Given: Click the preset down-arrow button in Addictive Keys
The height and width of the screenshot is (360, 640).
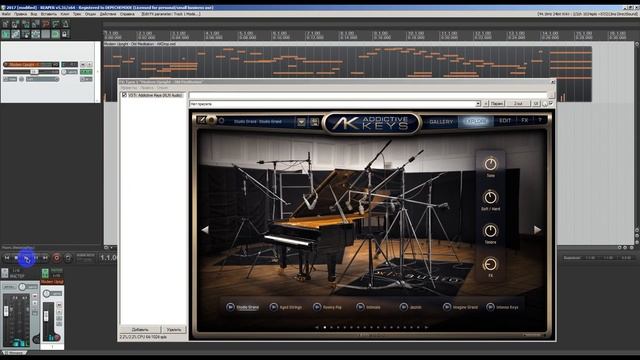Looking at the screenshot, I should click(x=301, y=122).
